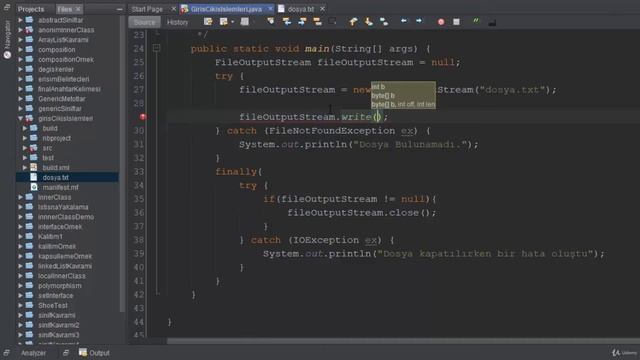640x360 pixels.
Task: Open the Analyzer panel button
Action: click(x=33, y=353)
